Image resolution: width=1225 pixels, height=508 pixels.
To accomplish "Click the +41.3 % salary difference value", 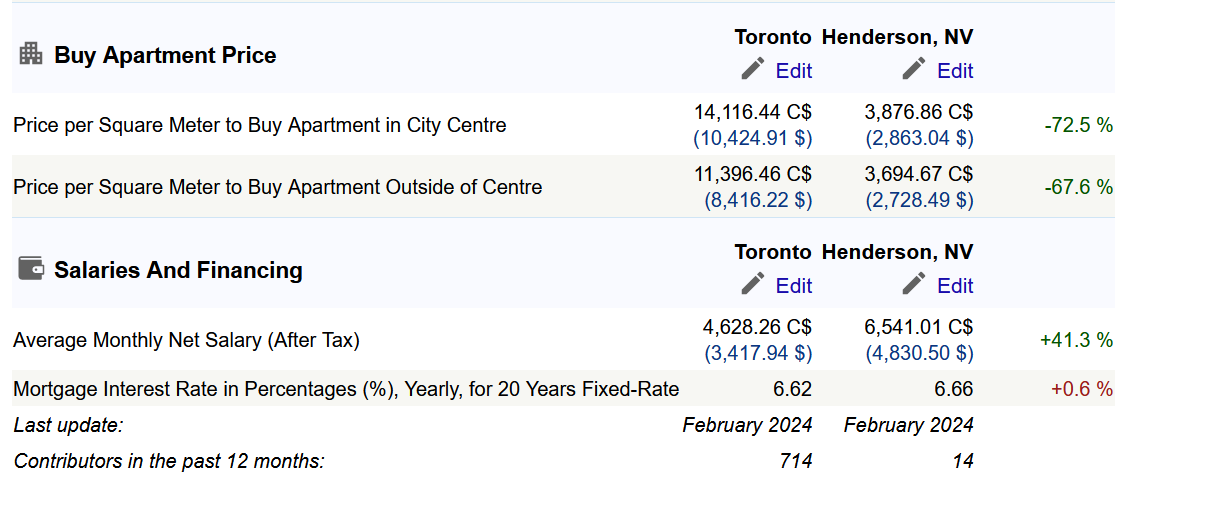I will pos(1077,340).
